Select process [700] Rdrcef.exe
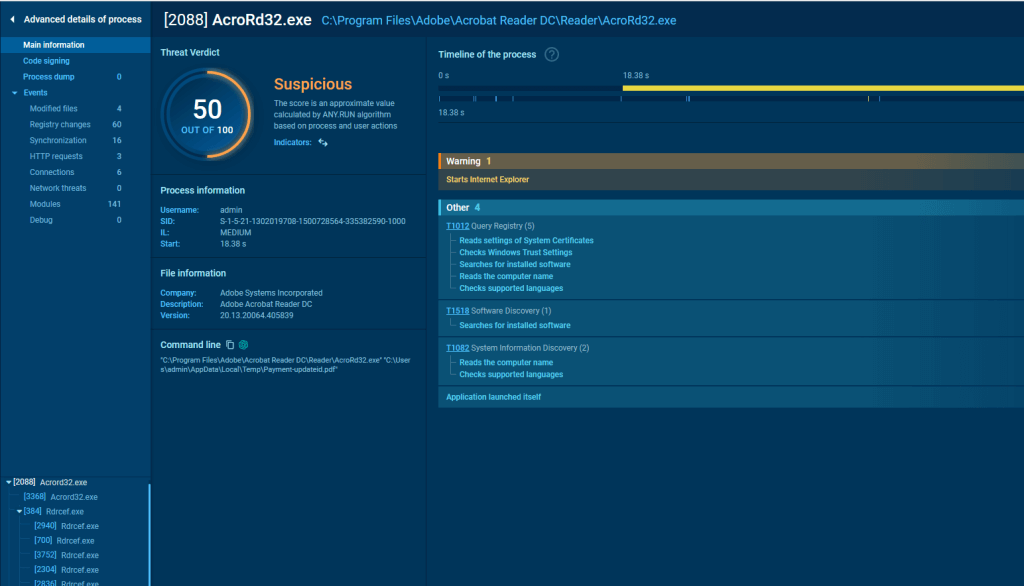The width and height of the screenshot is (1024, 586). (x=64, y=541)
